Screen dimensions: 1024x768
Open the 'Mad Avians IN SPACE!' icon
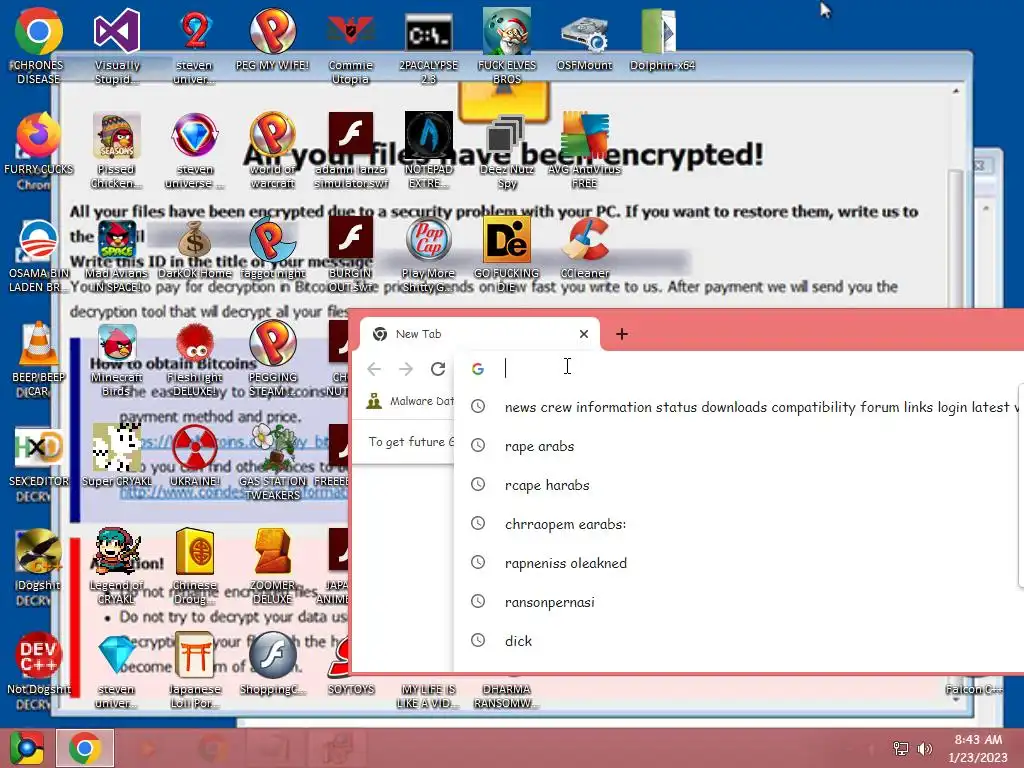pos(116,240)
